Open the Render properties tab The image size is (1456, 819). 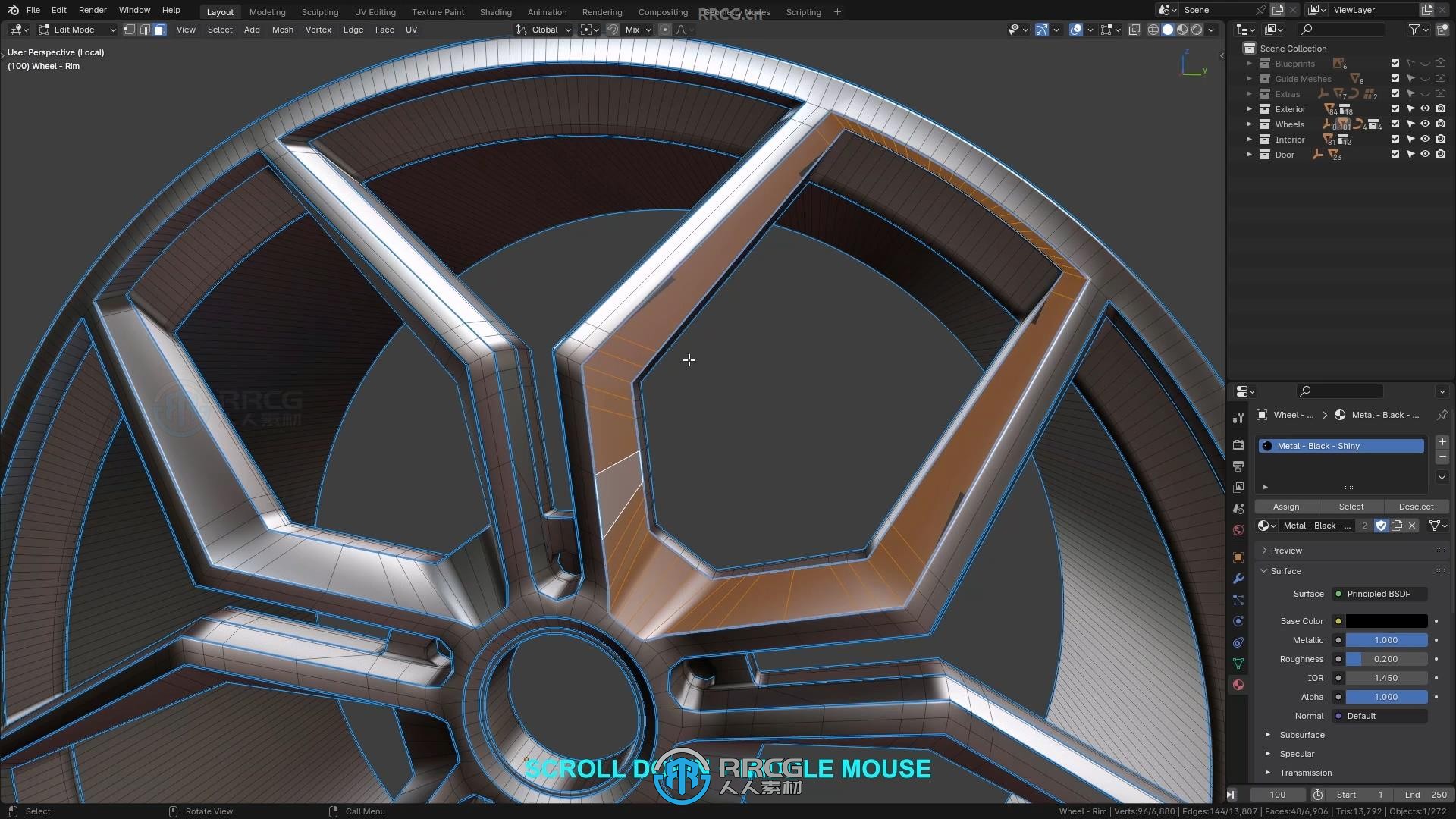[1238, 445]
